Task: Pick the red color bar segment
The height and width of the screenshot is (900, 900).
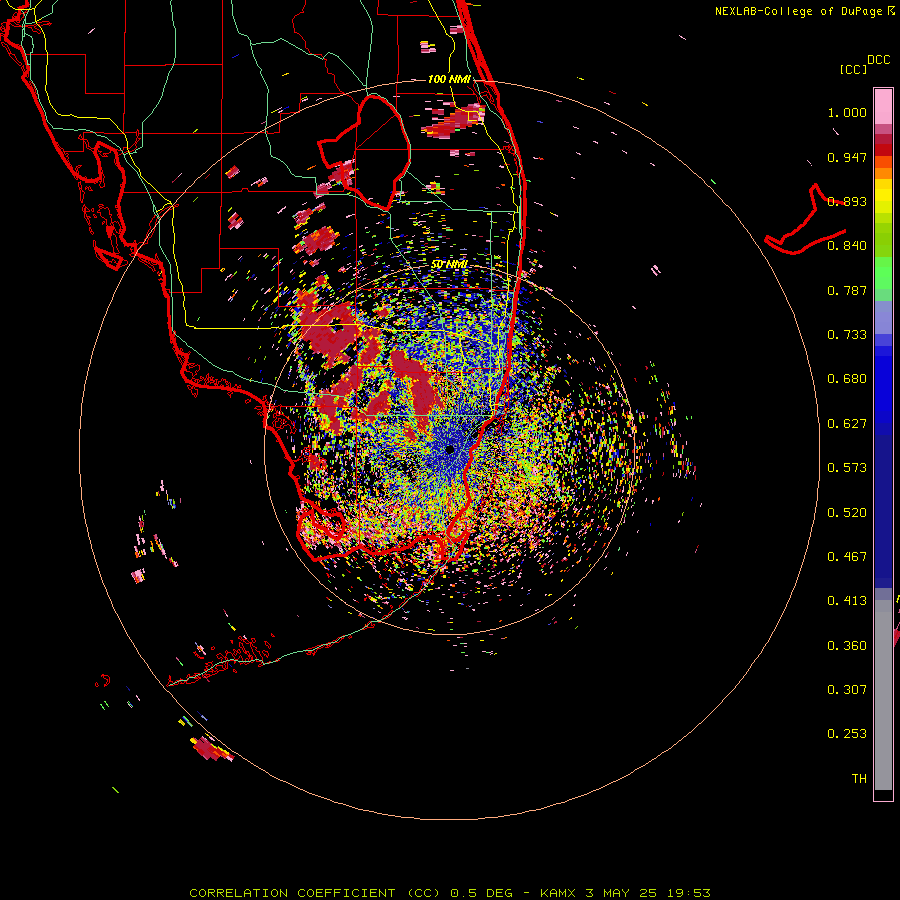Action: point(883,150)
